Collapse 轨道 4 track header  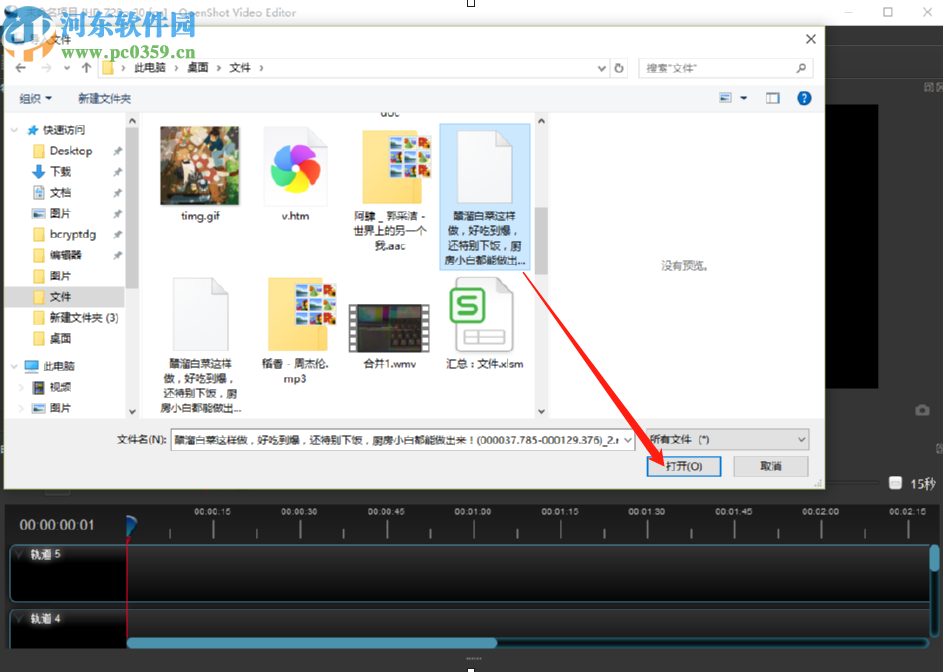(x=19, y=618)
